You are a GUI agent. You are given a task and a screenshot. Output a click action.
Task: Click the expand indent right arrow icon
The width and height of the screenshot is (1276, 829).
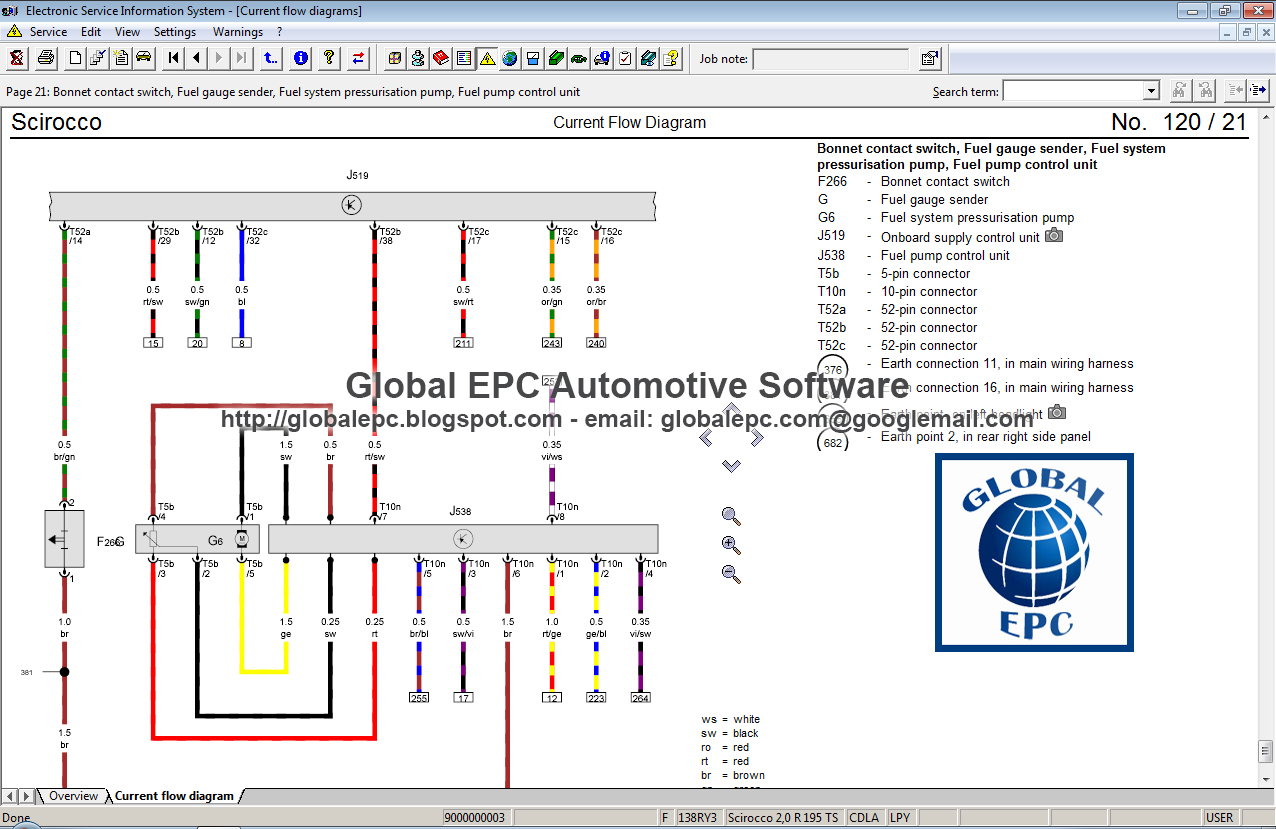coord(1258,91)
